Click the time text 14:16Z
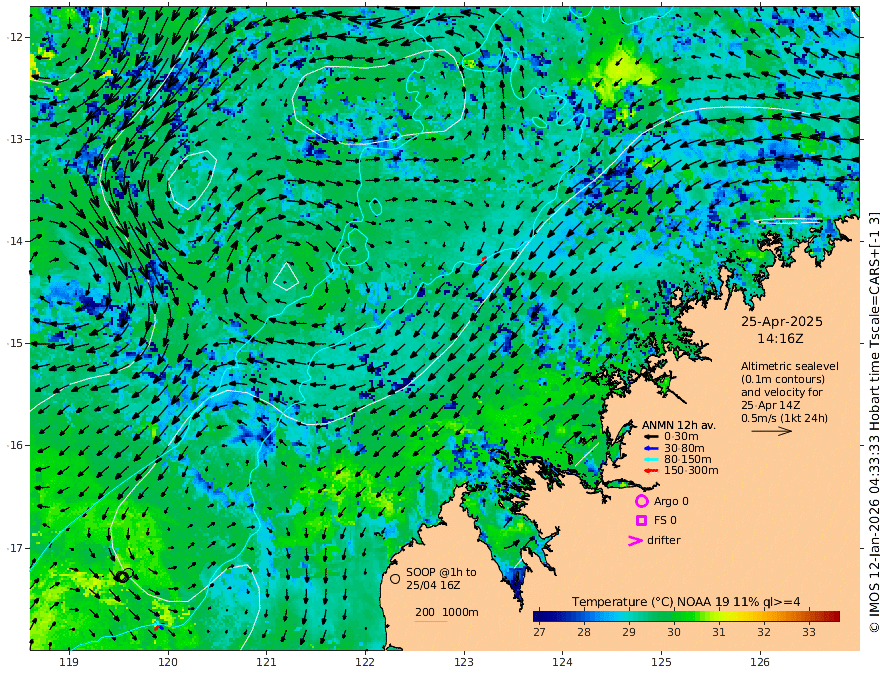880x680 pixels. pyautogui.click(x=780, y=339)
